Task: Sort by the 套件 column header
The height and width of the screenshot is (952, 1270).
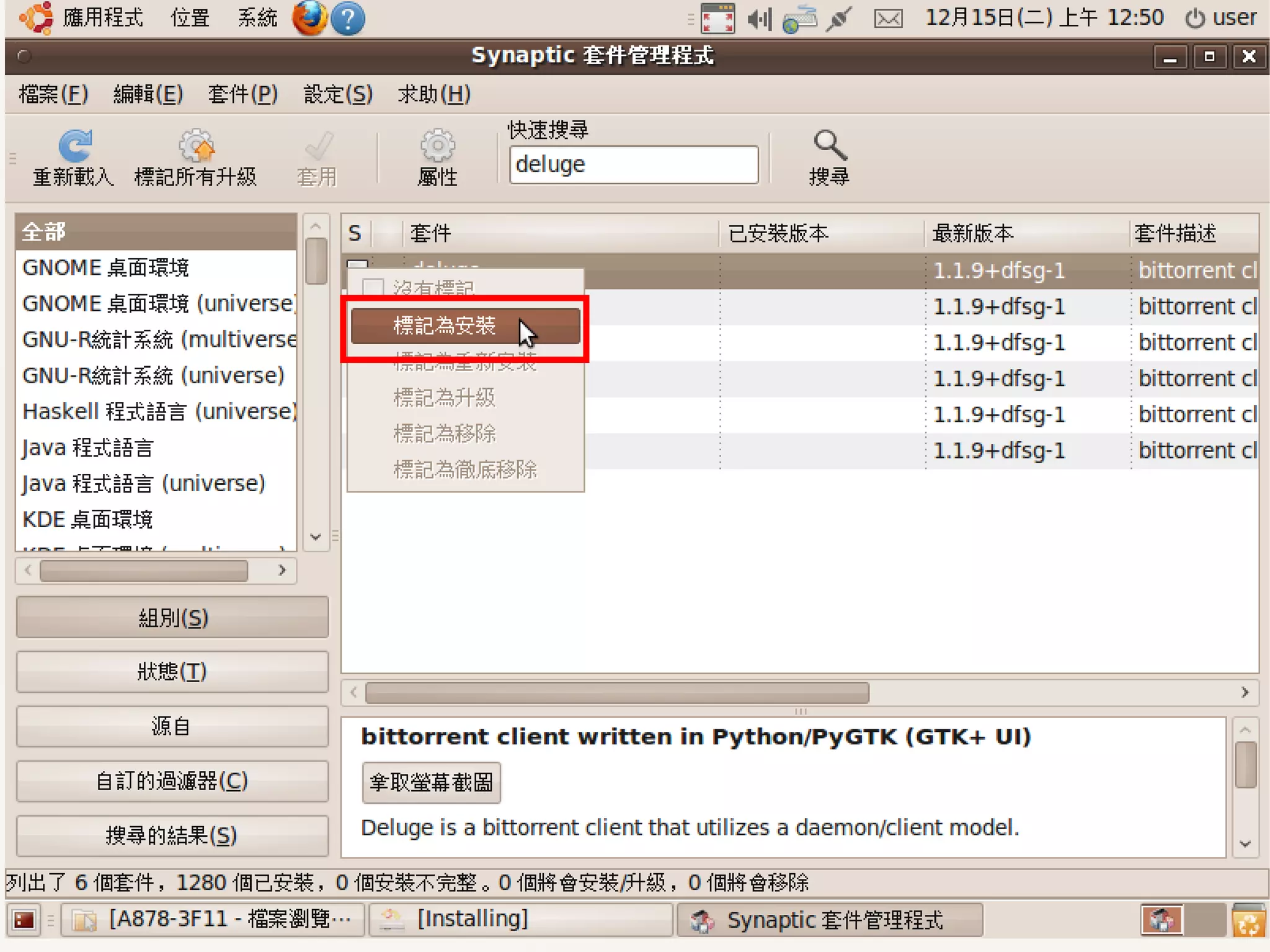Action: [x=561, y=234]
